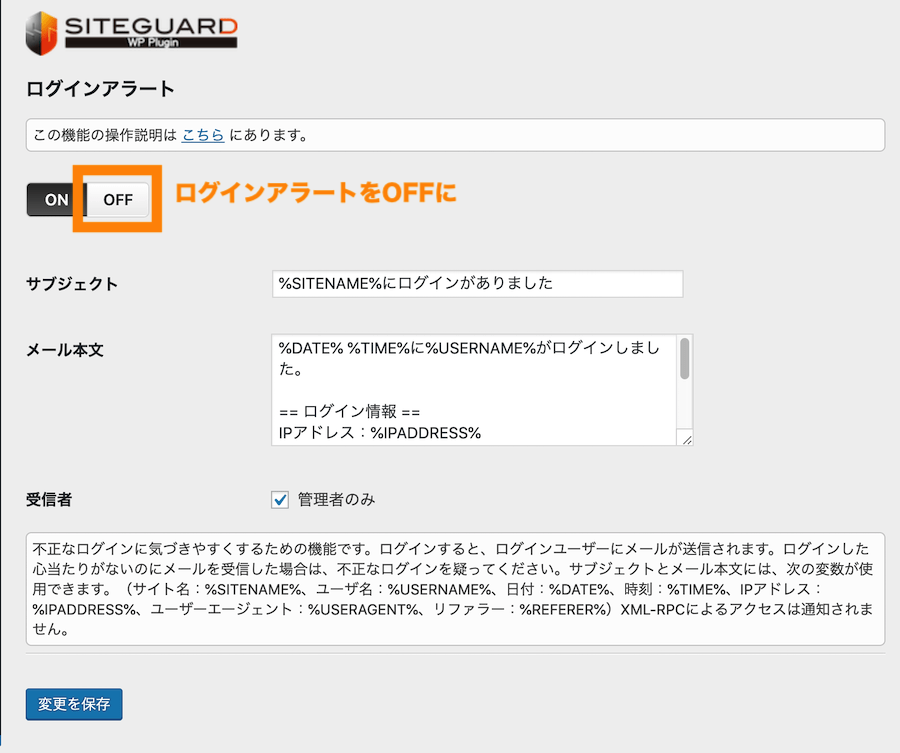Open the こちら help documentation link
The height and width of the screenshot is (753, 900).
click(x=202, y=135)
